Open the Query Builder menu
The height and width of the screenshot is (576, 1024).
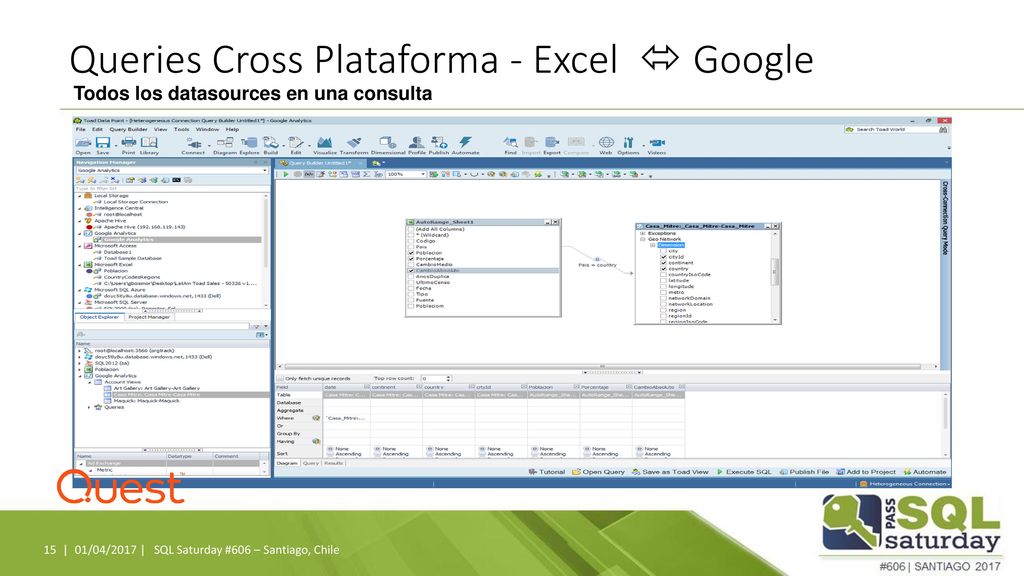click(128, 129)
